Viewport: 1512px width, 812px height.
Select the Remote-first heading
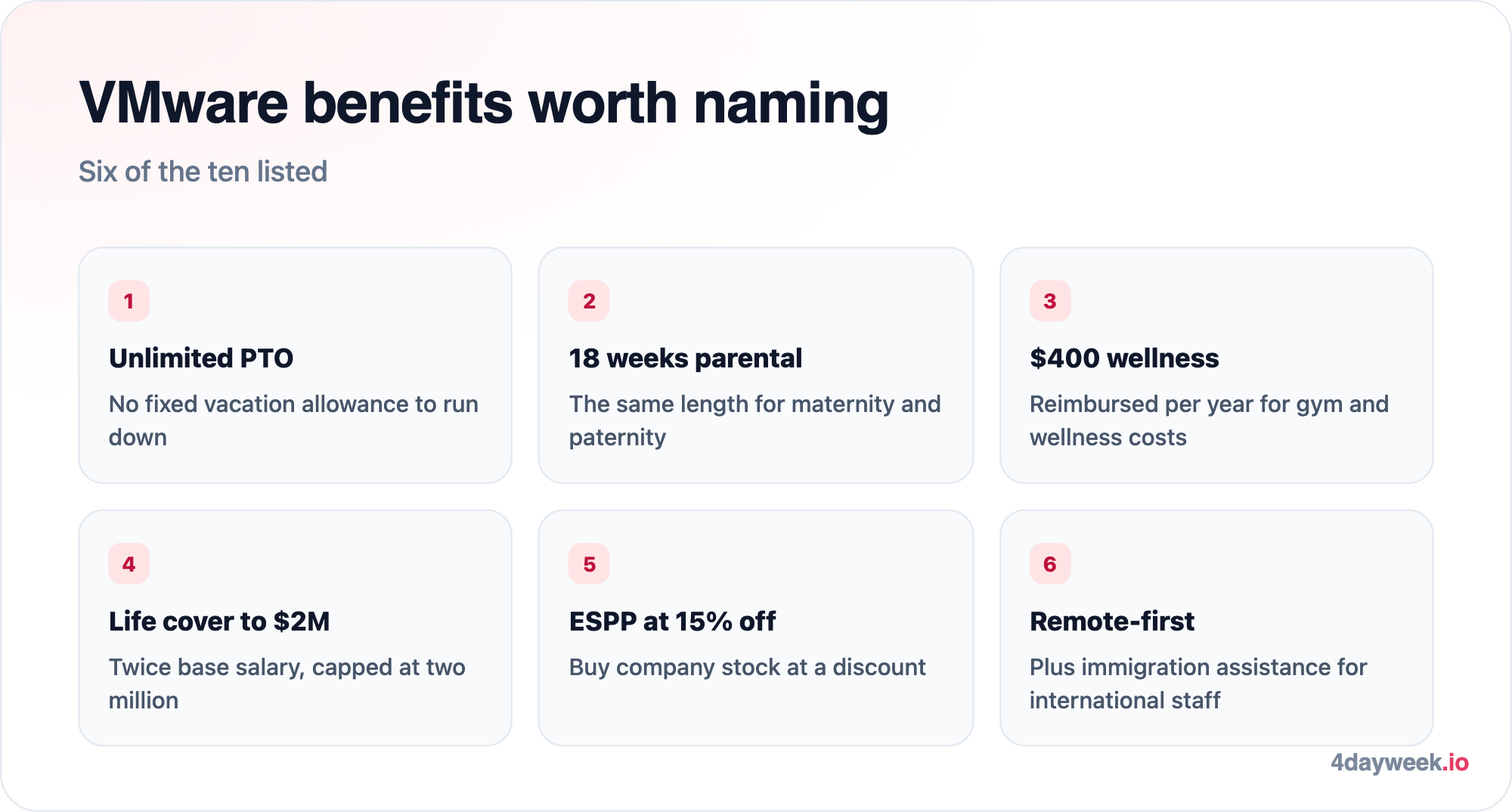pos(1112,621)
